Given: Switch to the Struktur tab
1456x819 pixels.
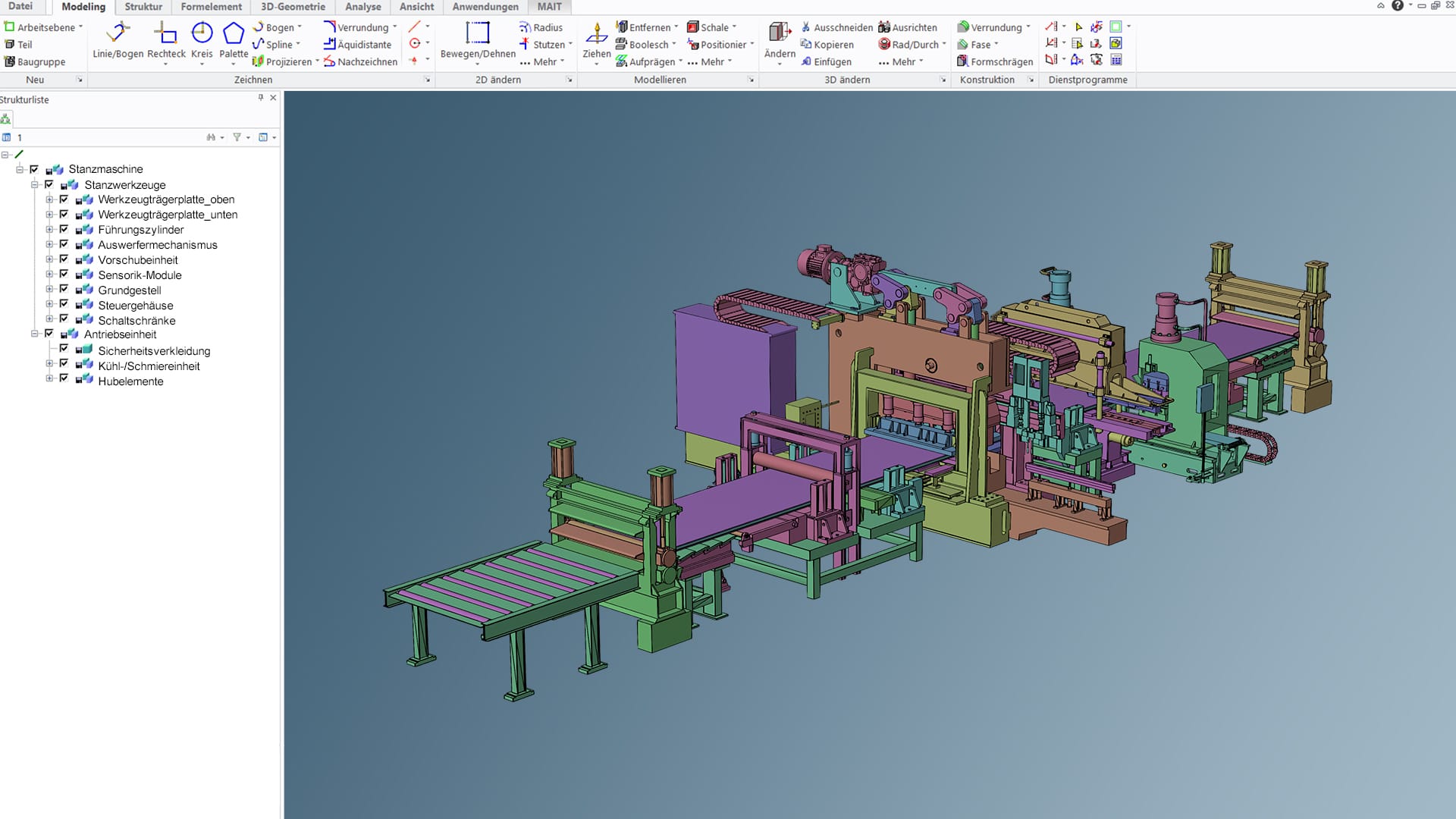Looking at the screenshot, I should [143, 7].
